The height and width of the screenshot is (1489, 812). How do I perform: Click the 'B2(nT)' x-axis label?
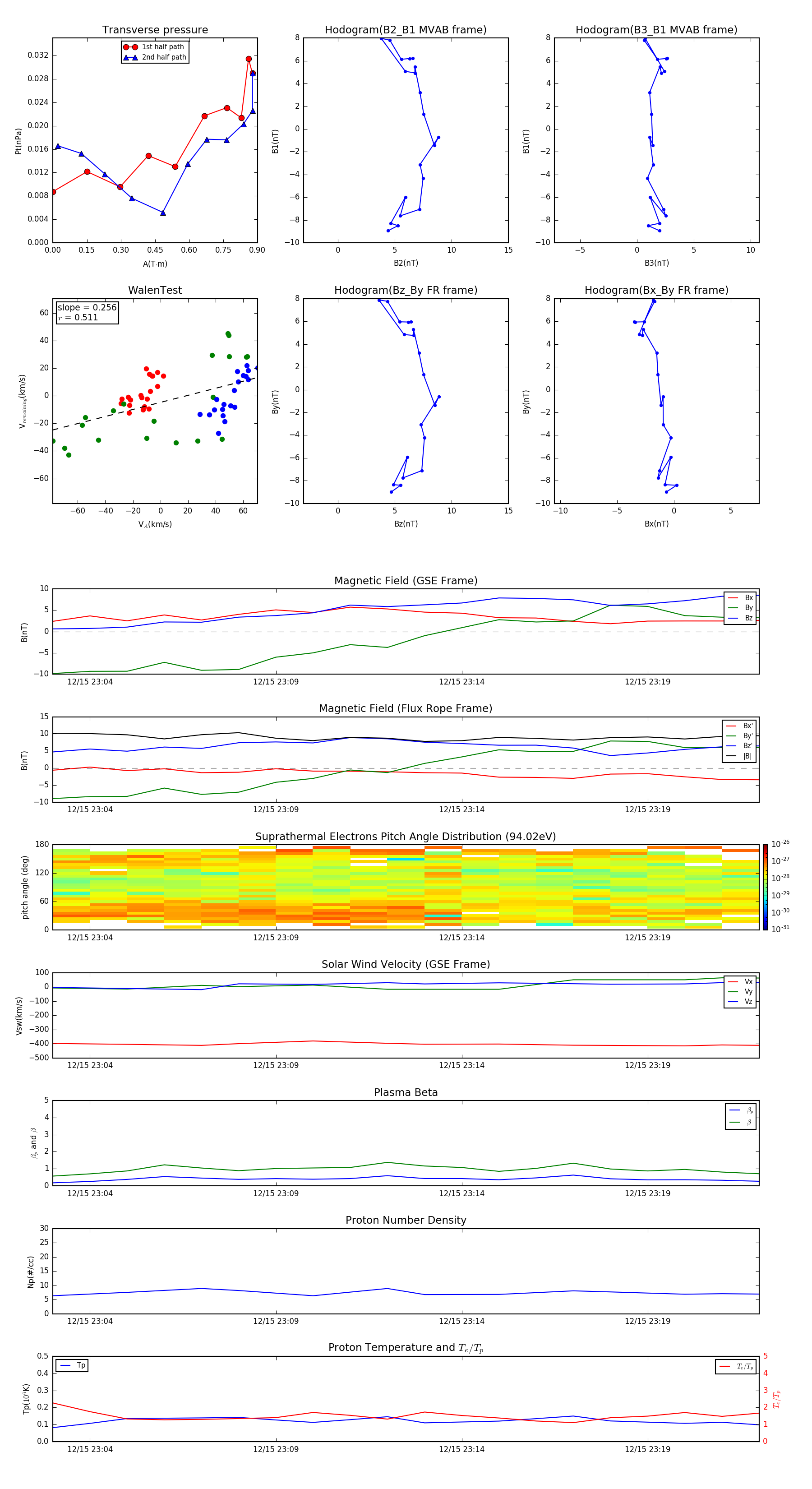tap(406, 263)
